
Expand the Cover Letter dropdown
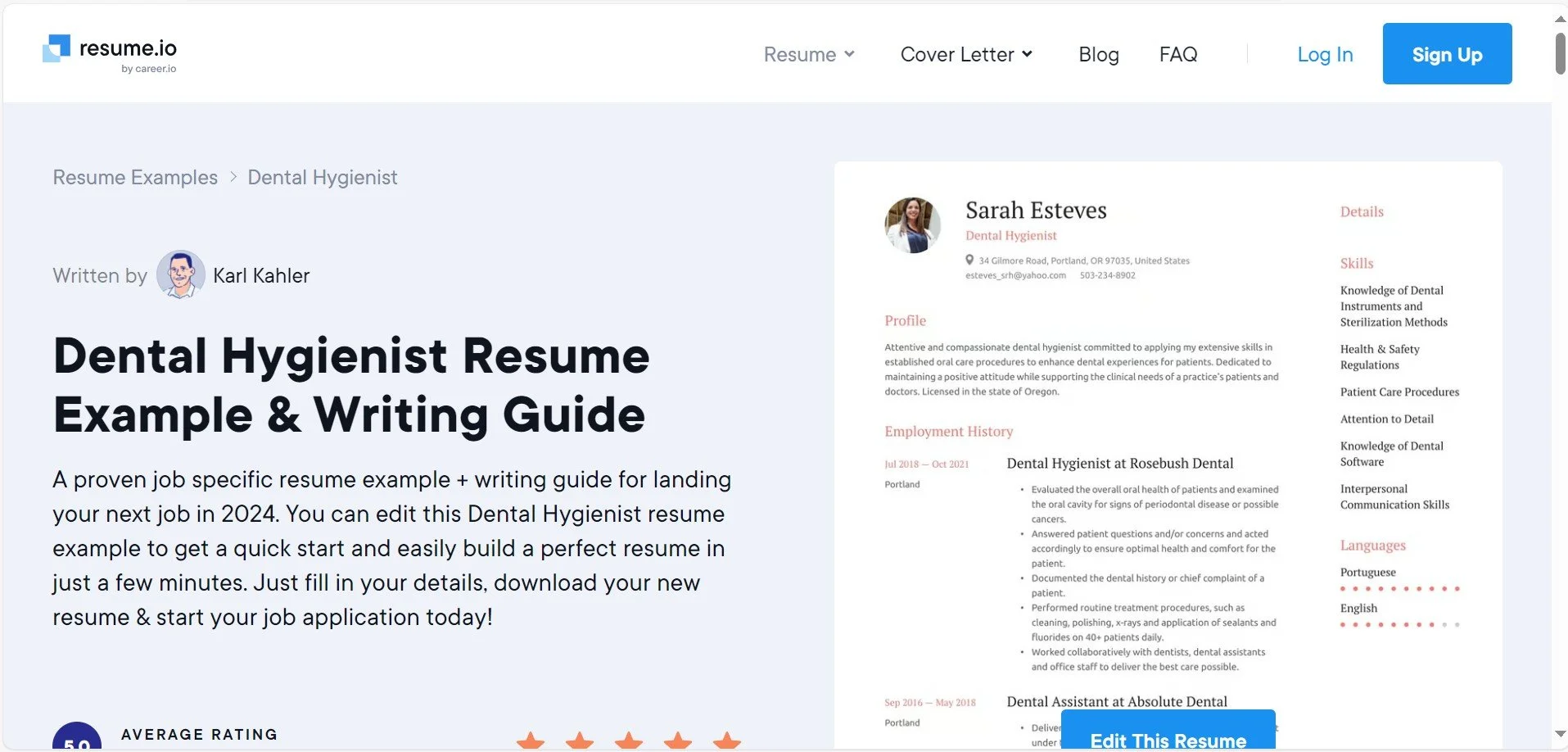966,54
